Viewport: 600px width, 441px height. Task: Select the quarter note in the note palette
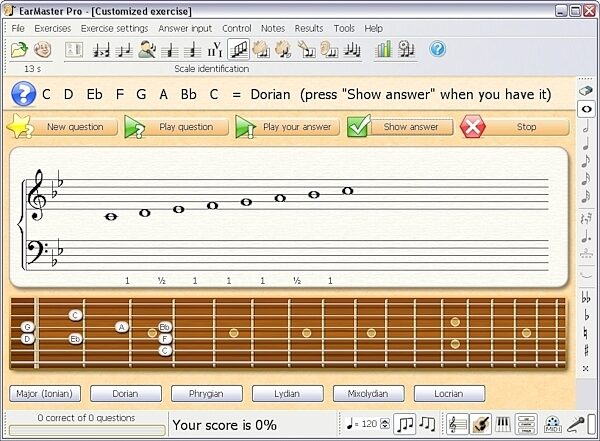click(586, 144)
